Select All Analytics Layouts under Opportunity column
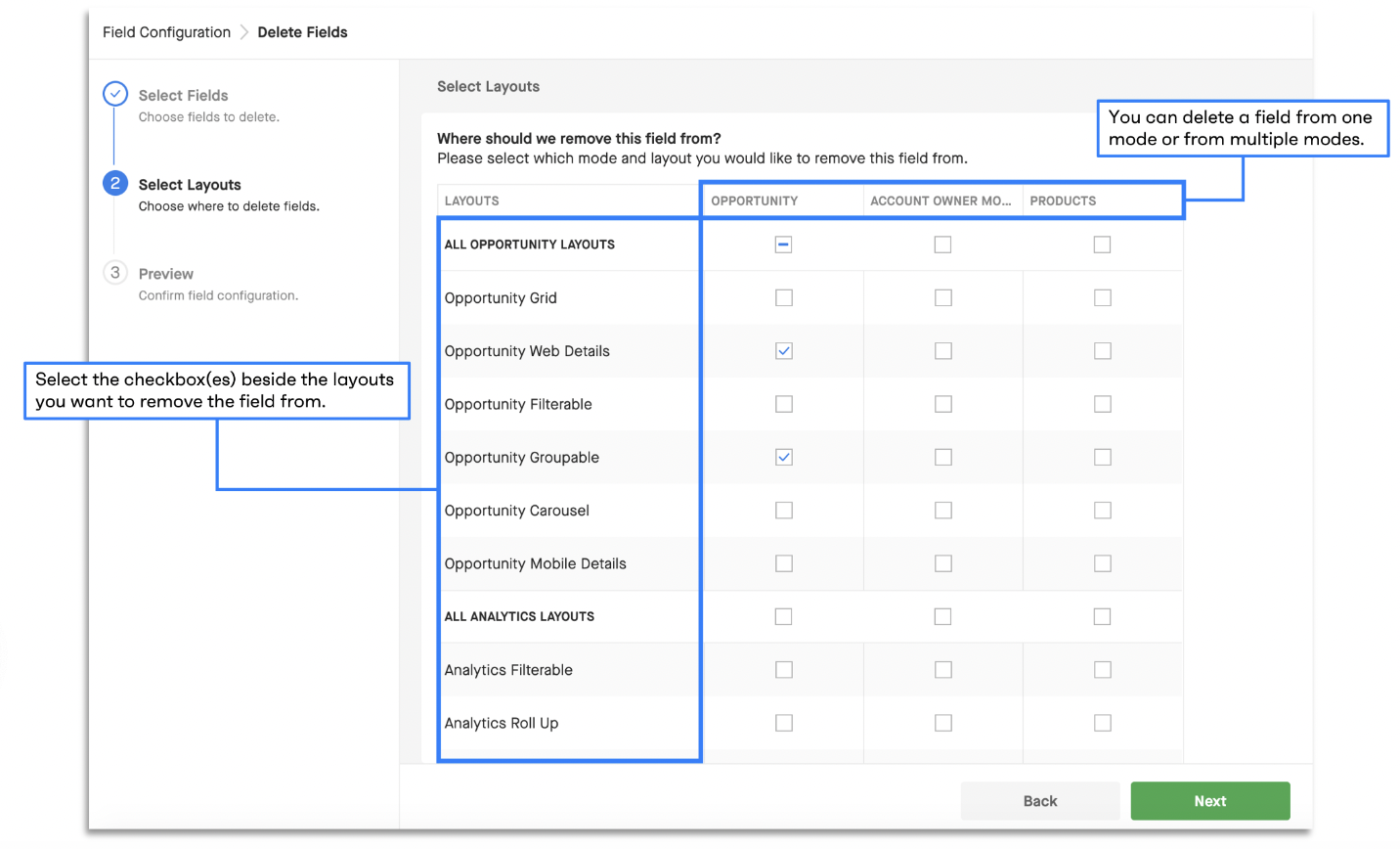The width and height of the screenshot is (1400, 849). coord(783,616)
